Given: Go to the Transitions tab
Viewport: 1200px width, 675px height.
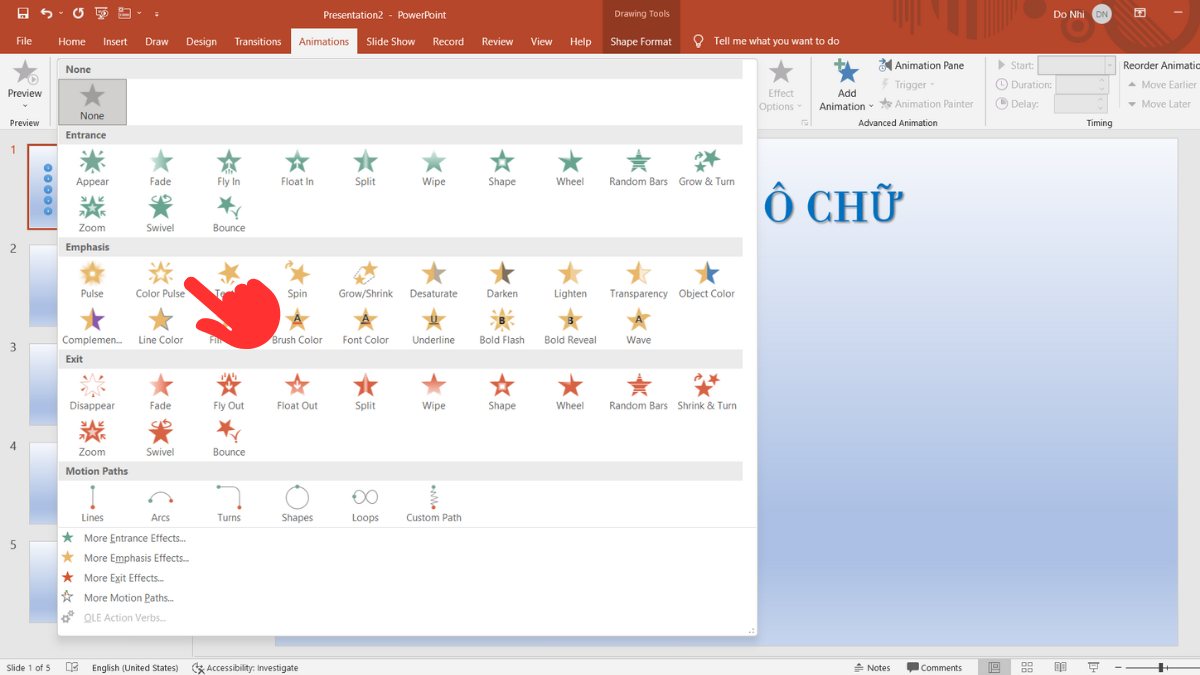Looking at the screenshot, I should point(258,41).
